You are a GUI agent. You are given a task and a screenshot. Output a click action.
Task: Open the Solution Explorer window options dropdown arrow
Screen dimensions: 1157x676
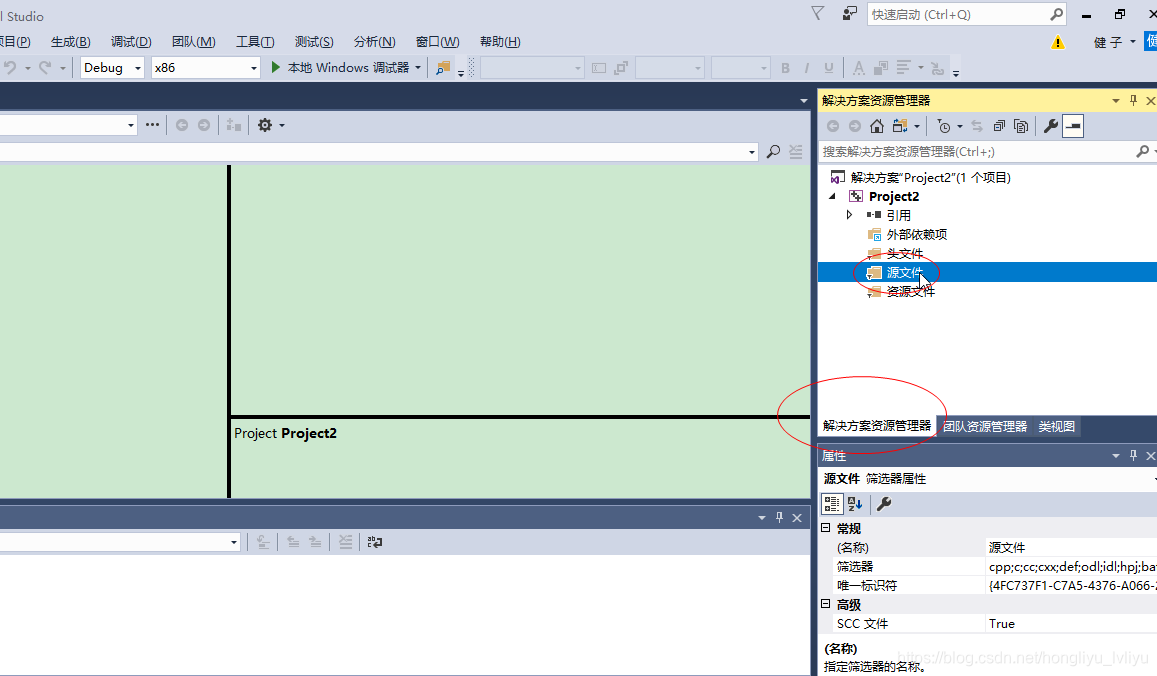1116,100
